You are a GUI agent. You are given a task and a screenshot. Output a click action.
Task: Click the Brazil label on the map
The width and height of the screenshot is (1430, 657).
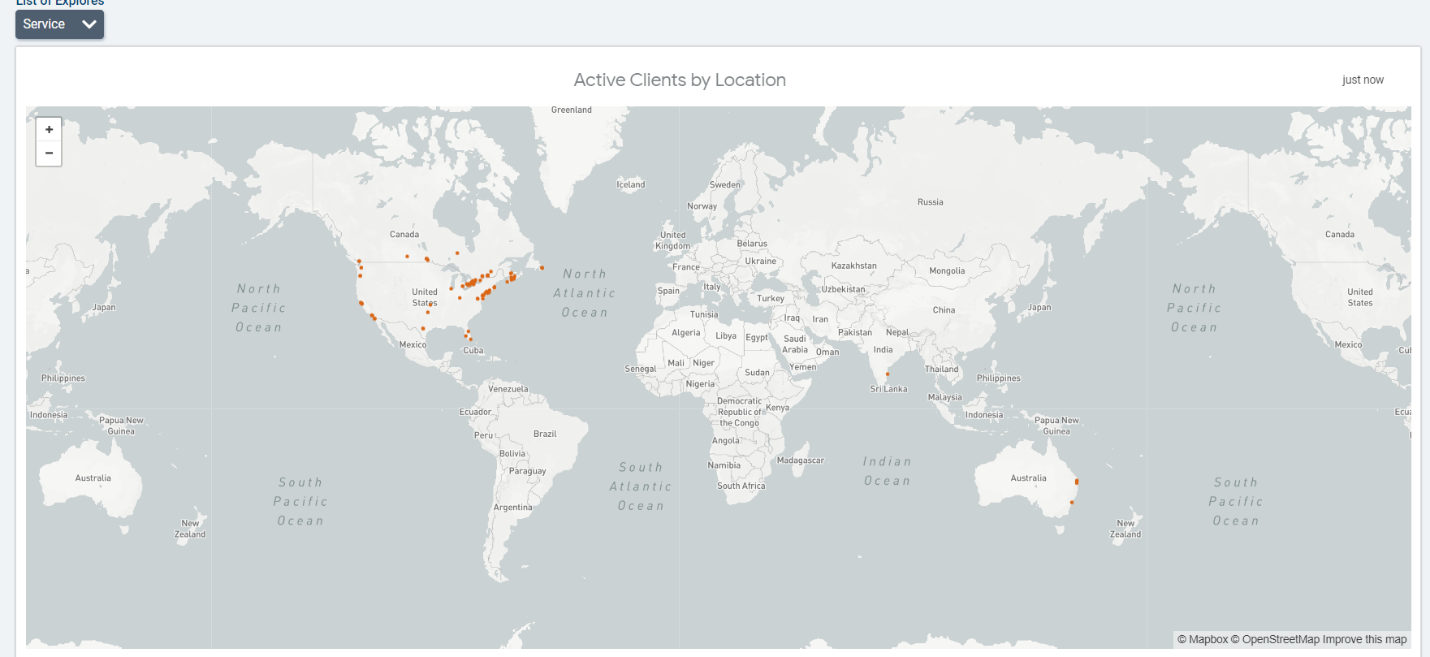click(x=545, y=434)
